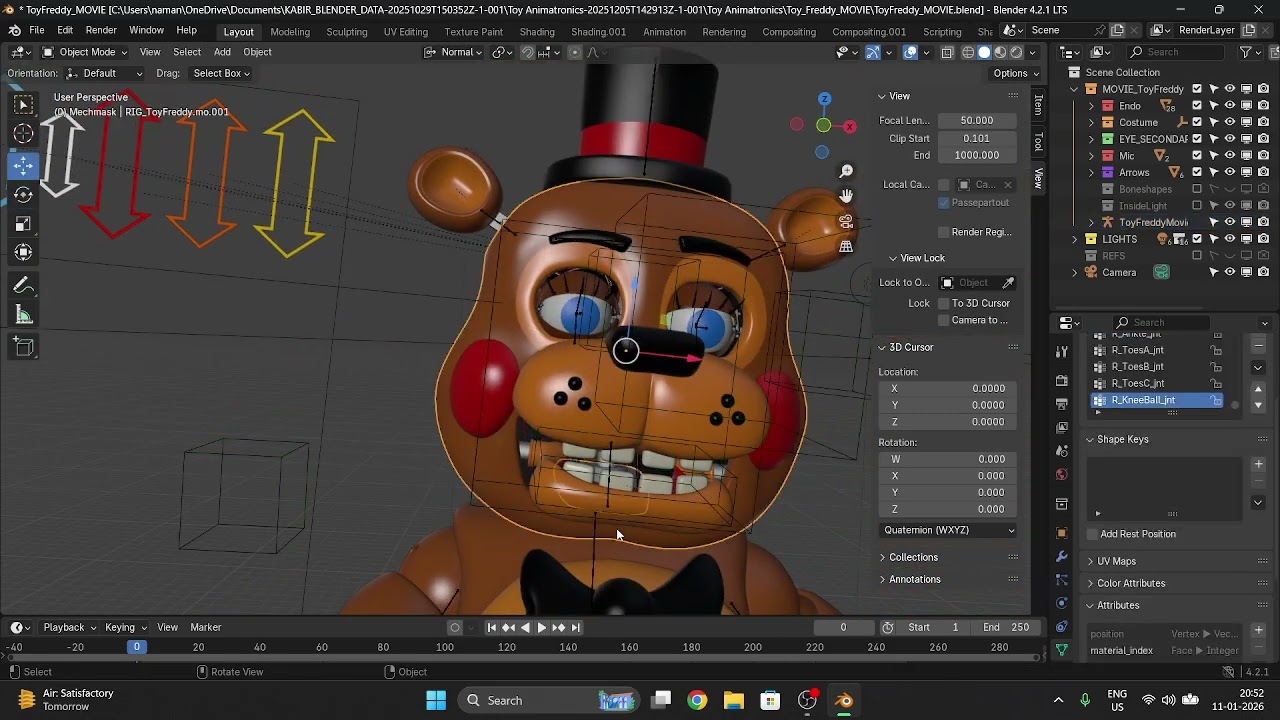Screen dimensions: 1280x720
Task: Open the Object Data green triangle tab
Action: point(1062,650)
